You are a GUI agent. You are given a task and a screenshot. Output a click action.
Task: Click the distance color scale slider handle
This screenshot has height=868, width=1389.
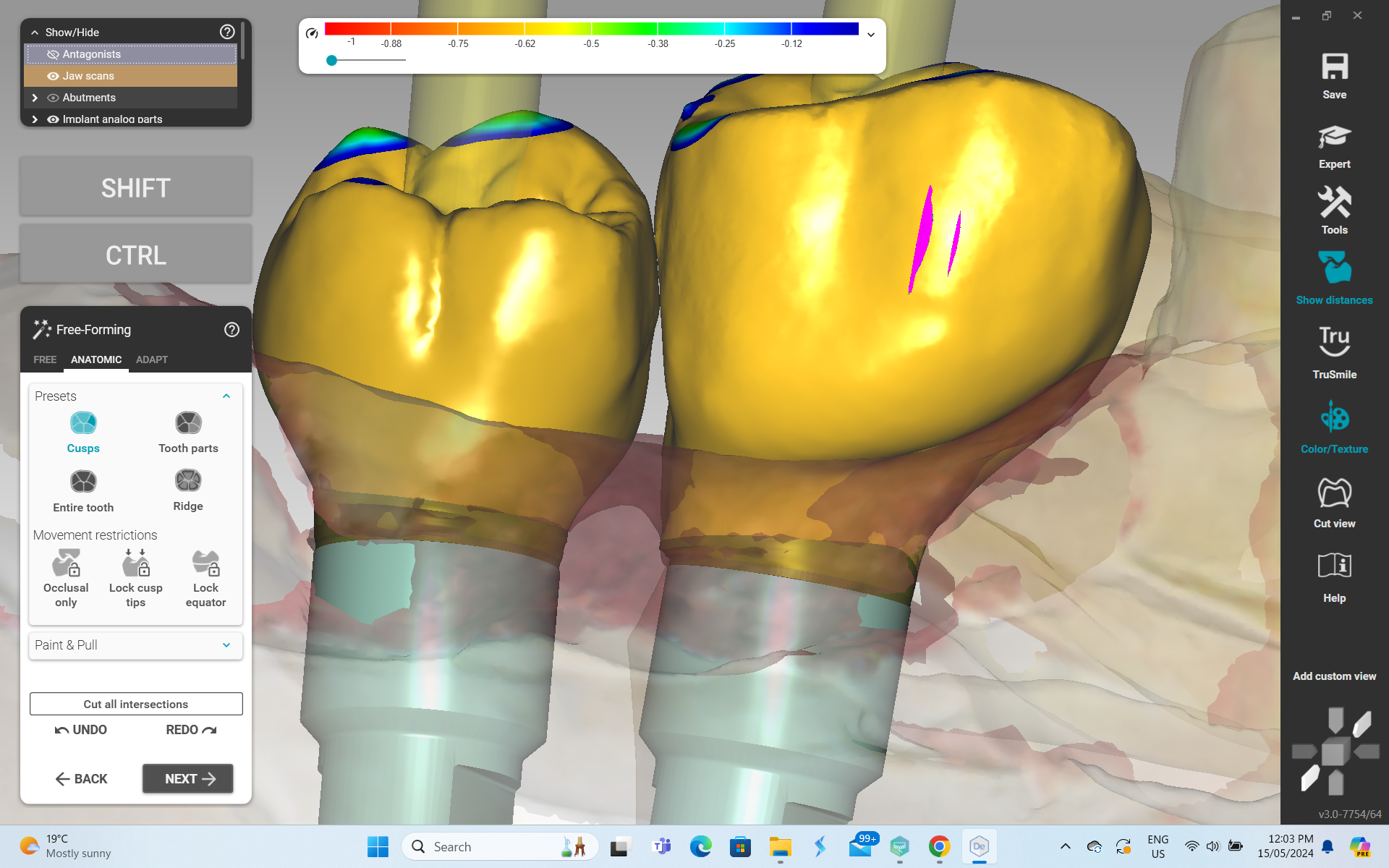[331, 61]
